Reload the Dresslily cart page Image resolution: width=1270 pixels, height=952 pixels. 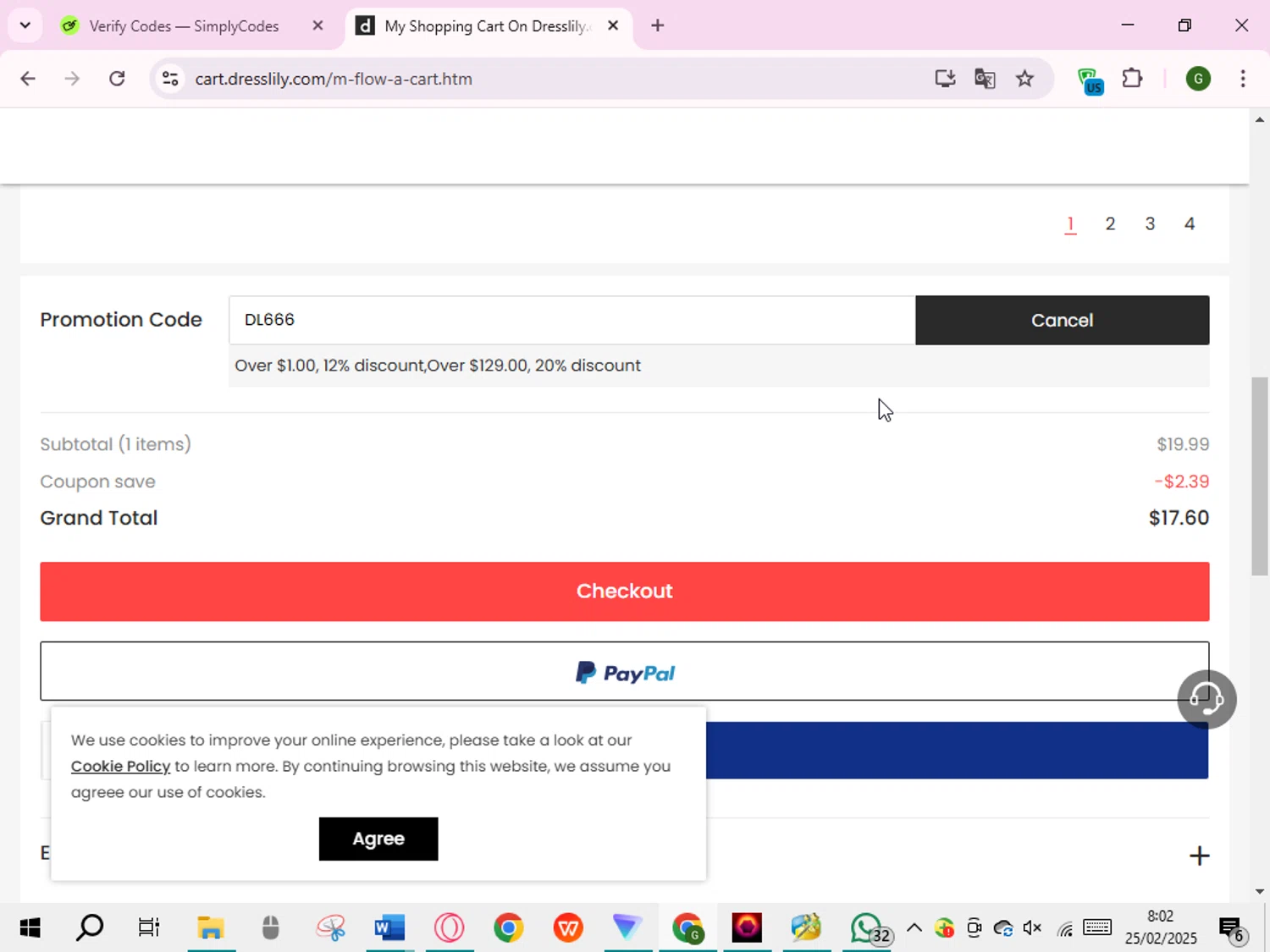point(117,79)
